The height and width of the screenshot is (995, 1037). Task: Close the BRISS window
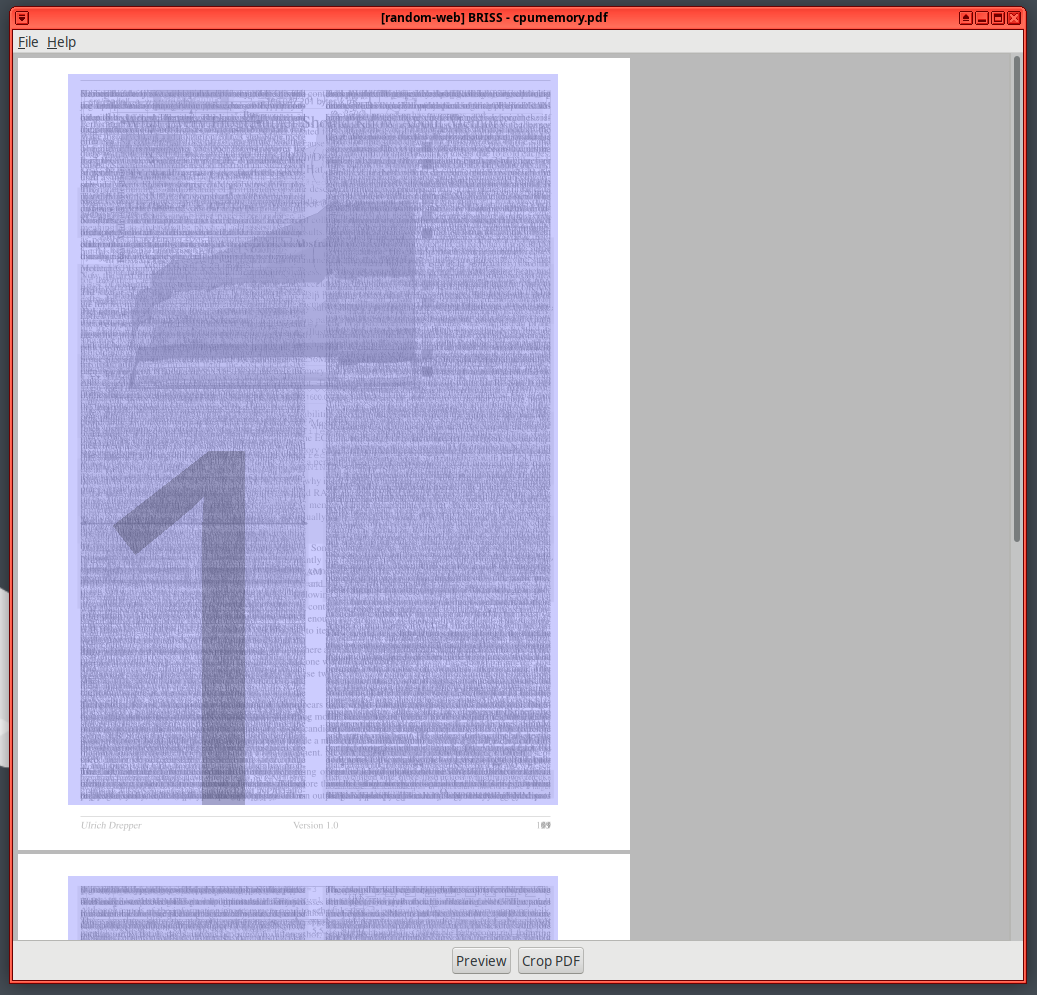pyautogui.click(x=1014, y=18)
